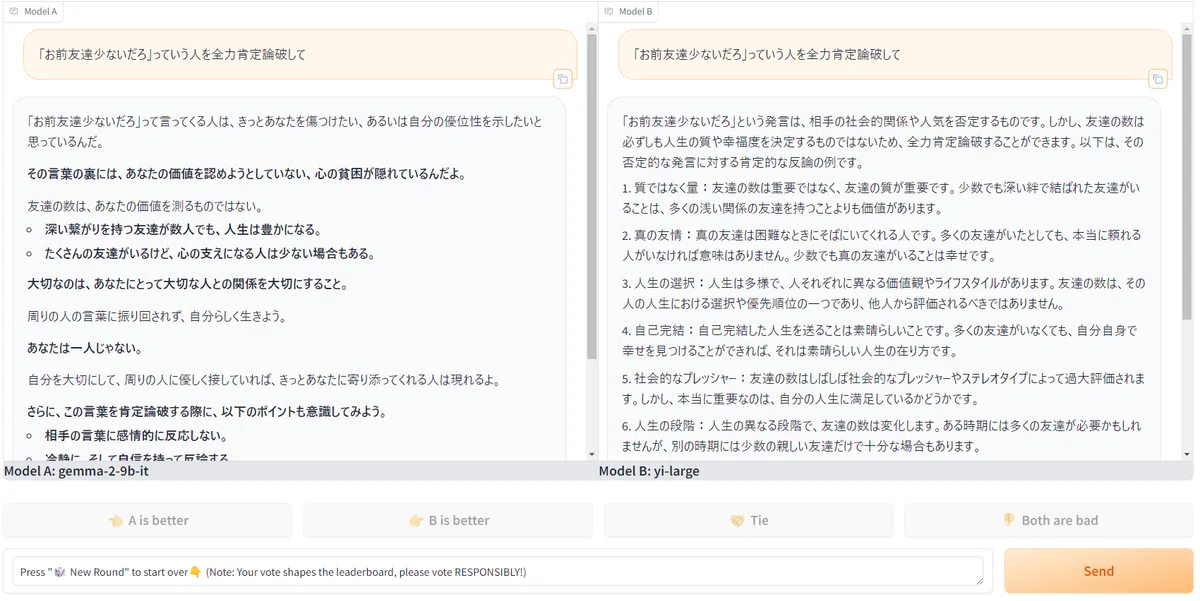The image size is (1200, 601).
Task: Click bullet 'たくさんの友達がいるけど'
Action: (x=209, y=253)
